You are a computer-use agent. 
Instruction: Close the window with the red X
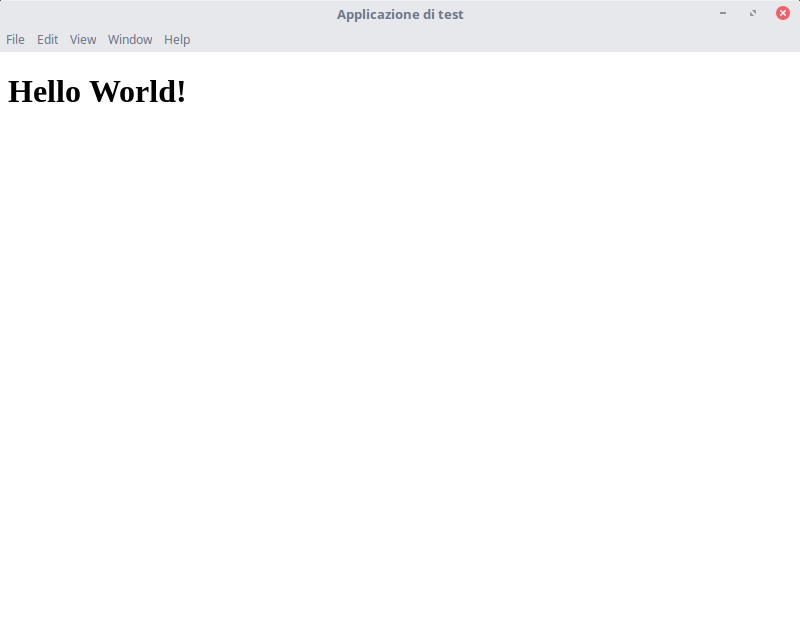coord(783,13)
